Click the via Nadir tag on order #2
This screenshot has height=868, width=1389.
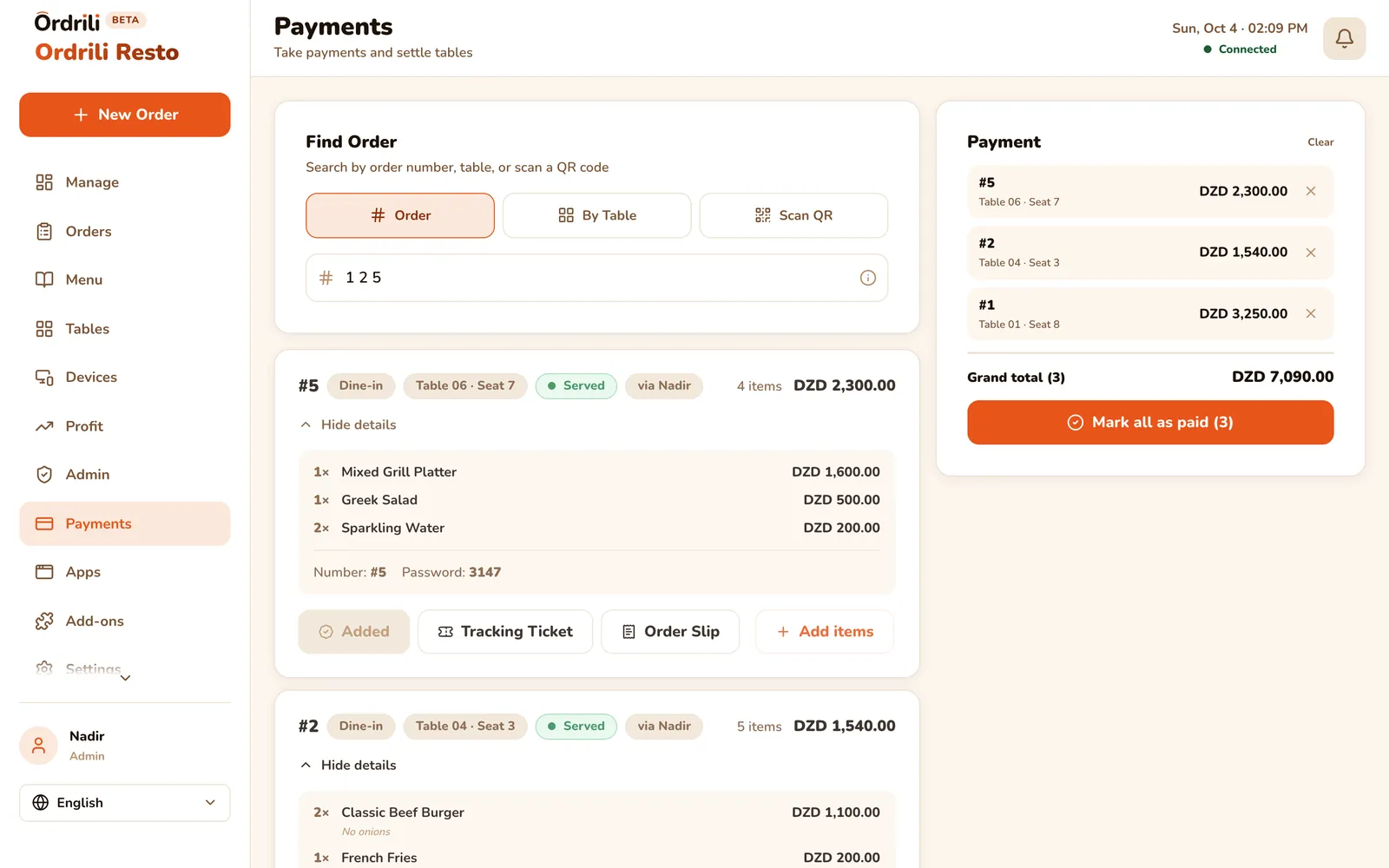pos(664,727)
